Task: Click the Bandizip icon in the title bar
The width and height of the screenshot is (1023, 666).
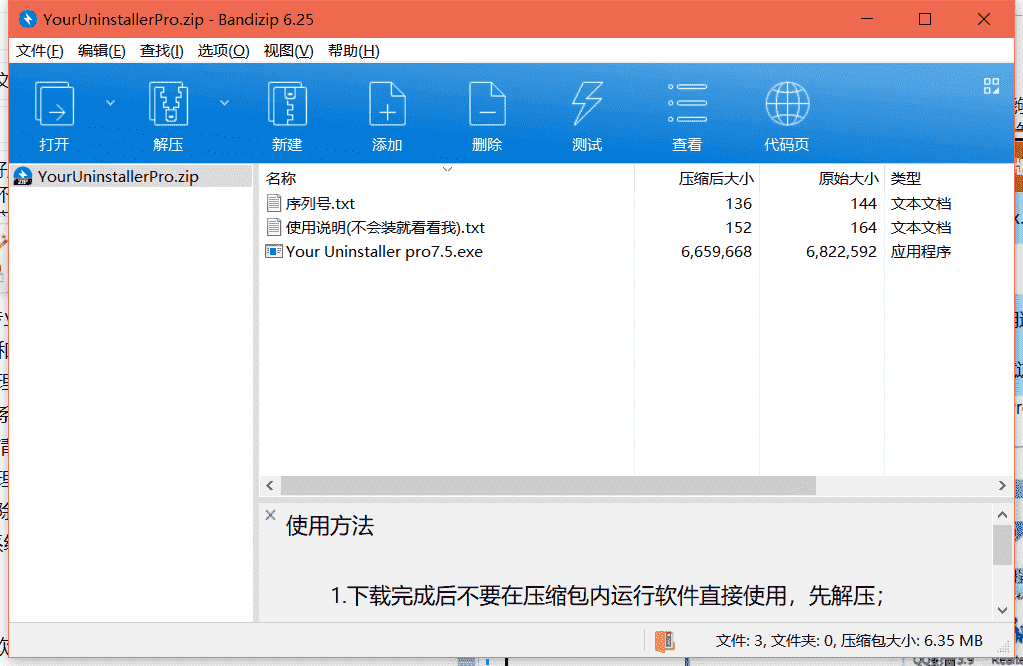Action: point(27,19)
